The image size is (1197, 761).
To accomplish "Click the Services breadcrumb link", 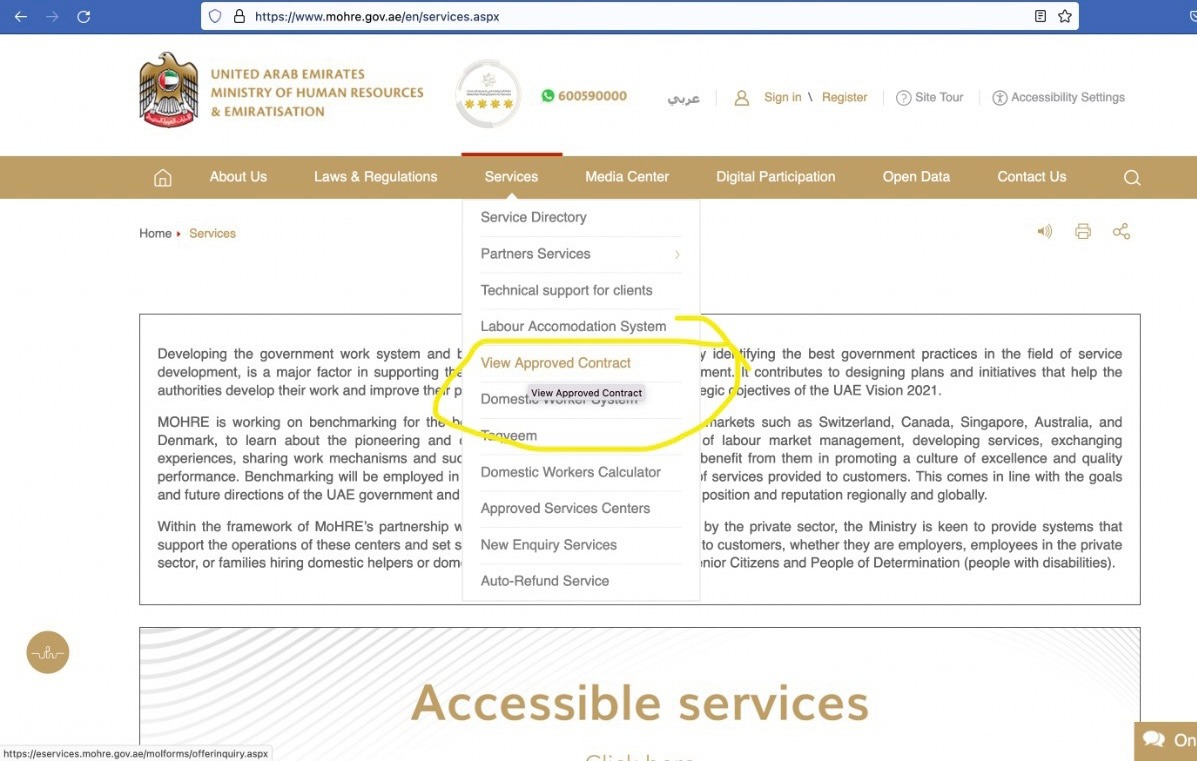I will (x=212, y=233).
